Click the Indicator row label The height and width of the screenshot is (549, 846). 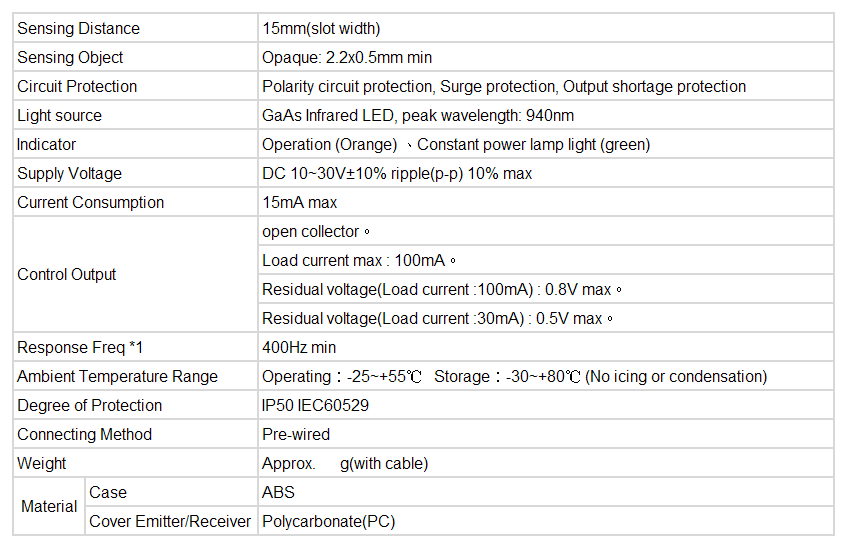tap(46, 144)
